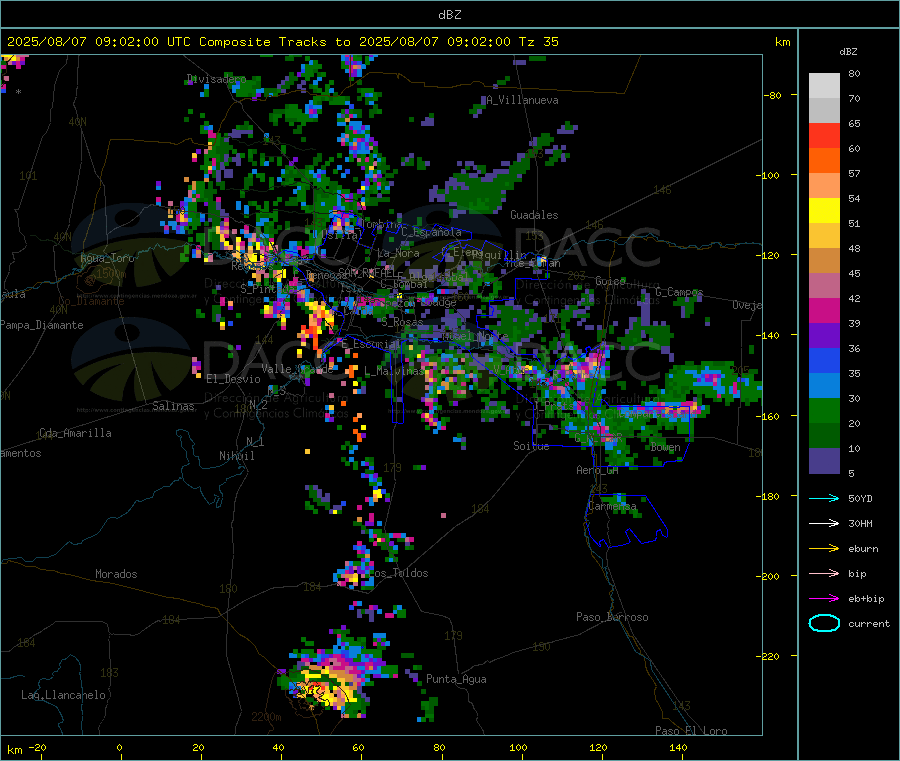Click the -80 km tick on vertical axis
Screen dimensions: 900x761
point(772,95)
